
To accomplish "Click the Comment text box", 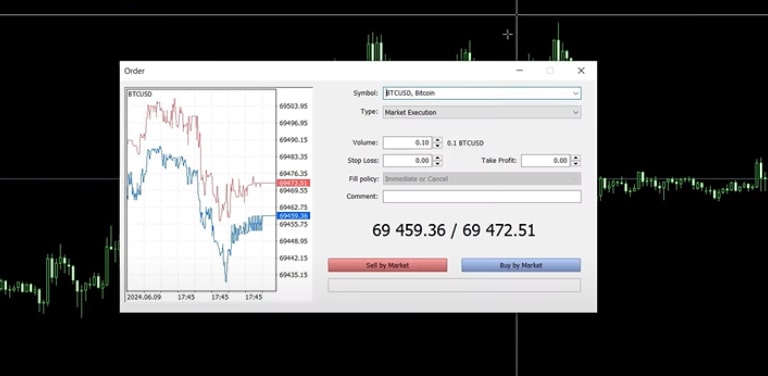I will [482, 196].
